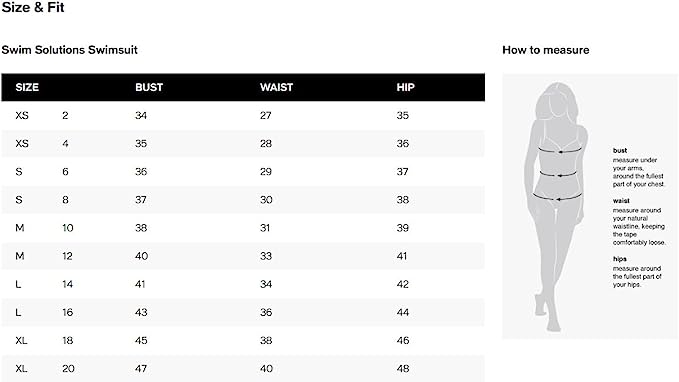This screenshot has width=679, height=382.
Task: Click the L size 14 row
Action: tap(243, 284)
